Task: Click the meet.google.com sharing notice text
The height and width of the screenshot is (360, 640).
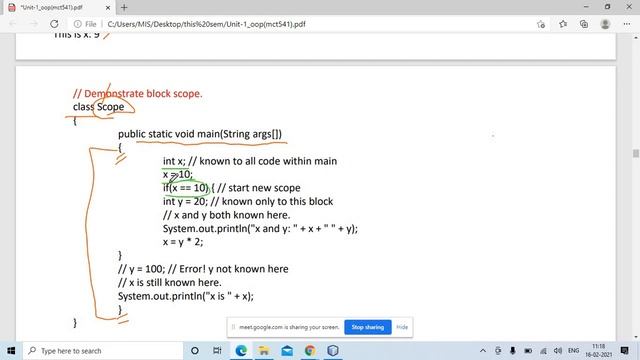Action: [x=289, y=327]
